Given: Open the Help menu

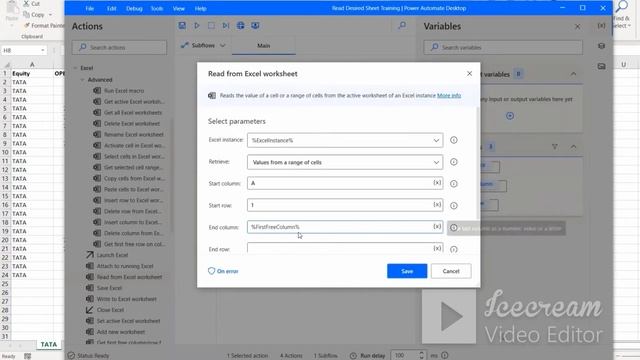Looking at the screenshot, I should [x=200, y=8].
